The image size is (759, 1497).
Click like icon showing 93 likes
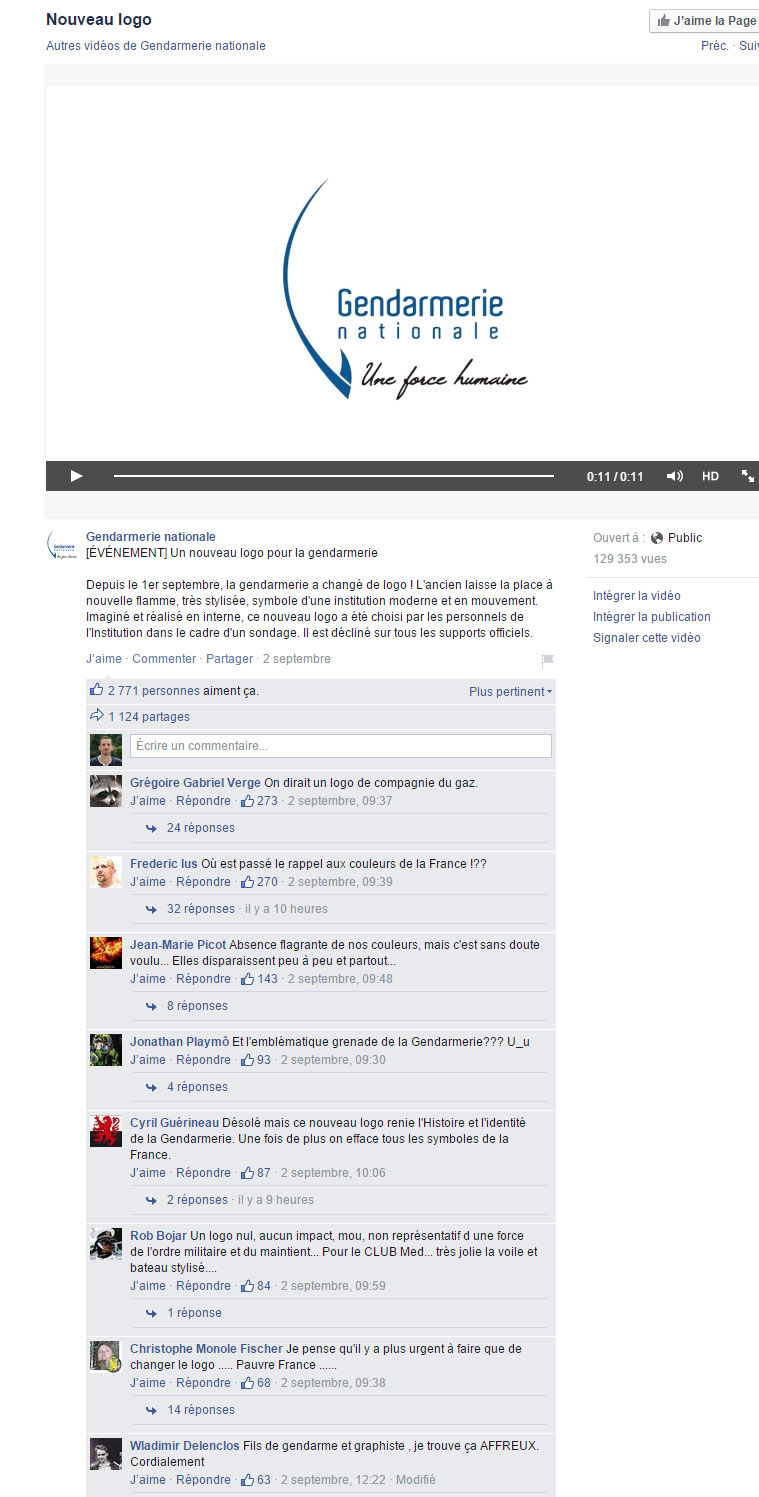tap(247, 1059)
